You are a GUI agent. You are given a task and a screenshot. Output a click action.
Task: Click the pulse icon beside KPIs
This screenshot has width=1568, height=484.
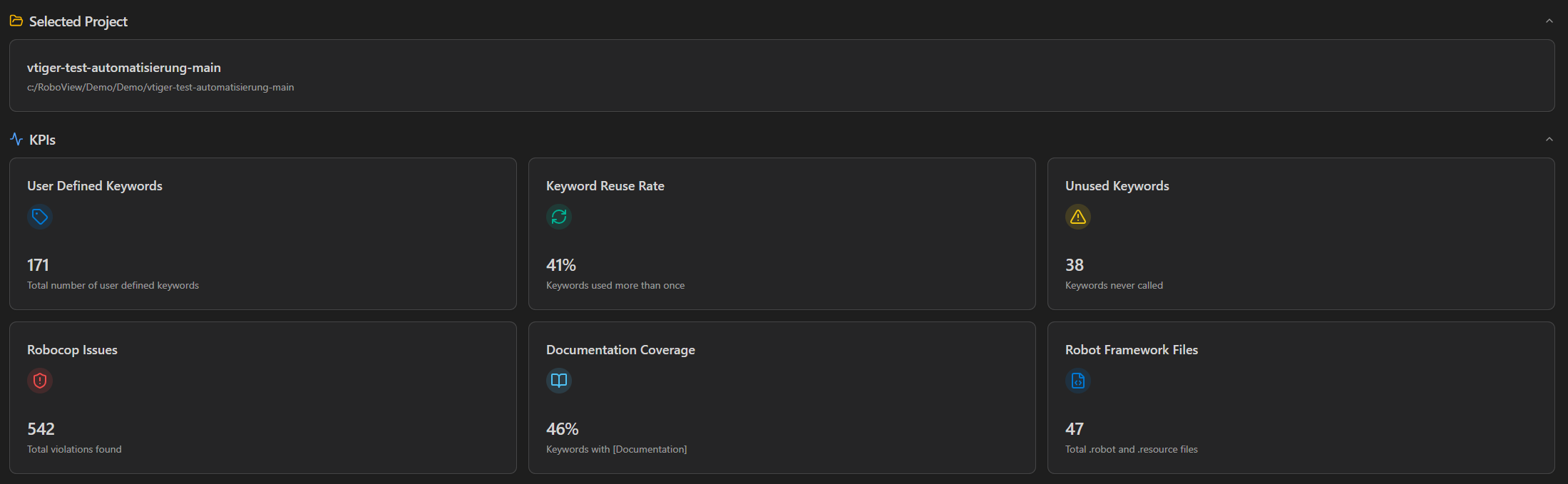16,139
